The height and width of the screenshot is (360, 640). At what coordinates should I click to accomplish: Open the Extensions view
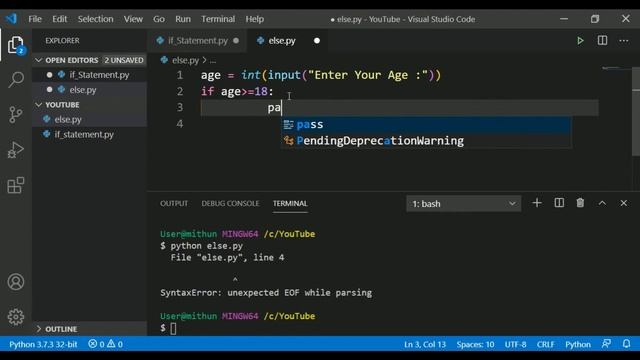pos(16,185)
